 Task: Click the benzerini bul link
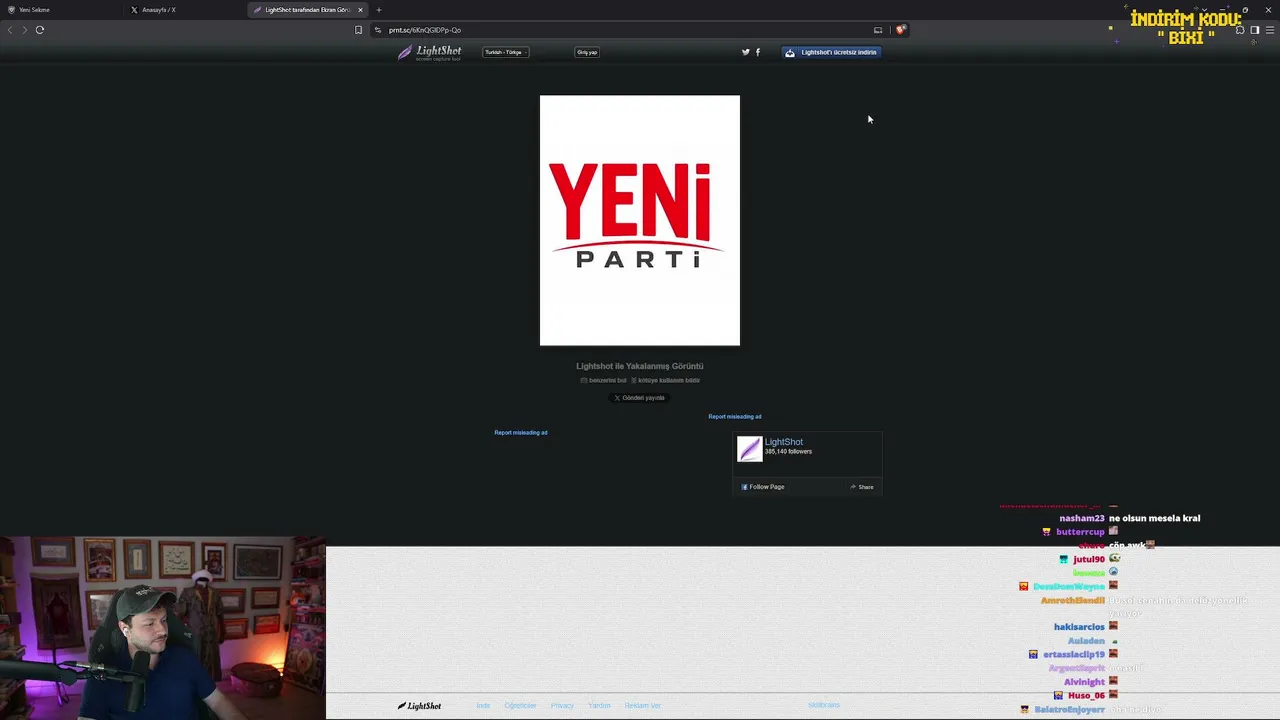(604, 380)
